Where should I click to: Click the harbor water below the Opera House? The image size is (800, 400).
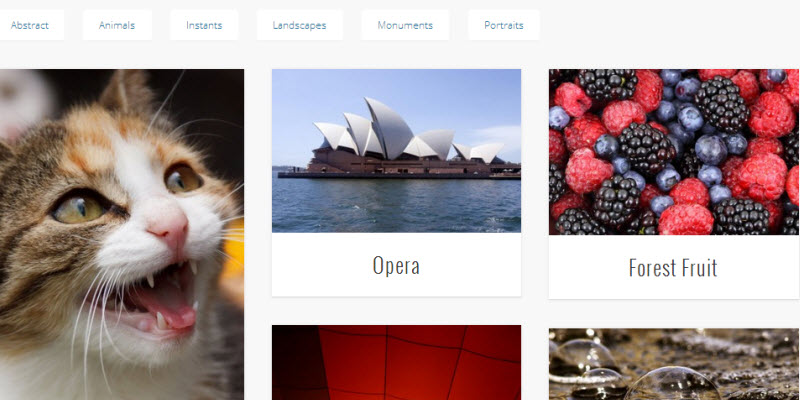[x=396, y=205]
